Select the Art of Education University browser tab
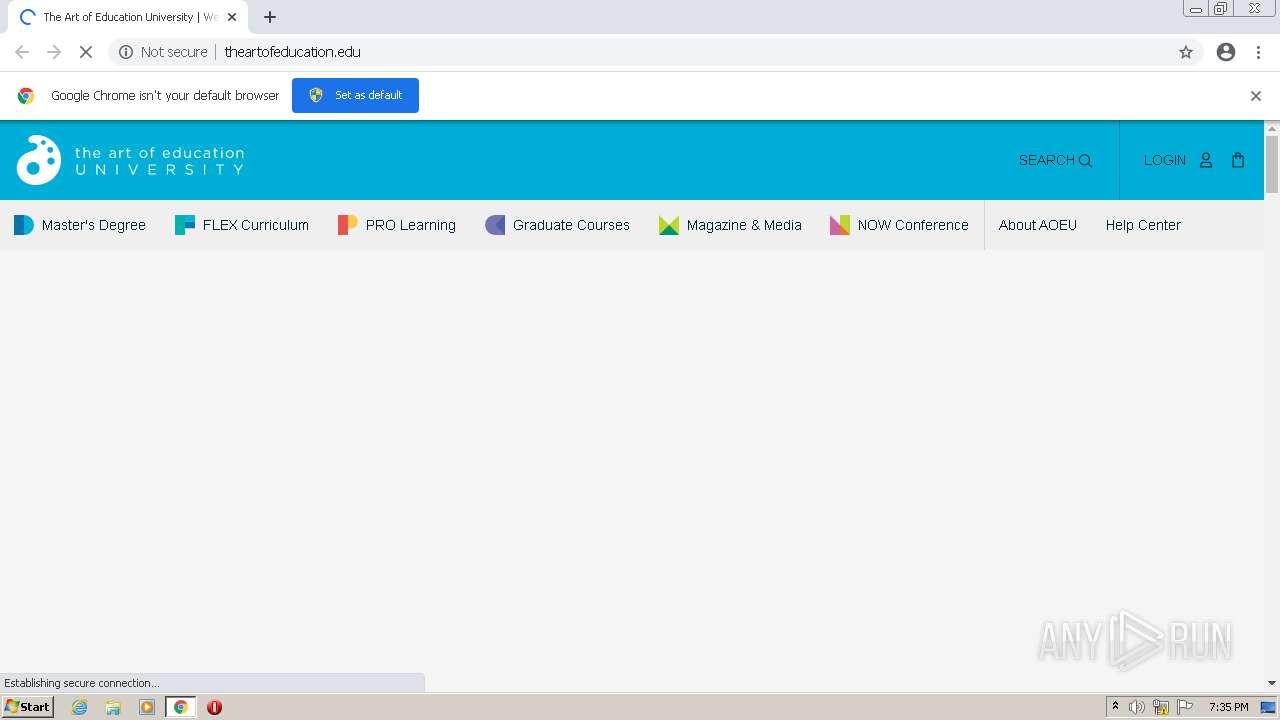The height and width of the screenshot is (720, 1280). (x=128, y=17)
